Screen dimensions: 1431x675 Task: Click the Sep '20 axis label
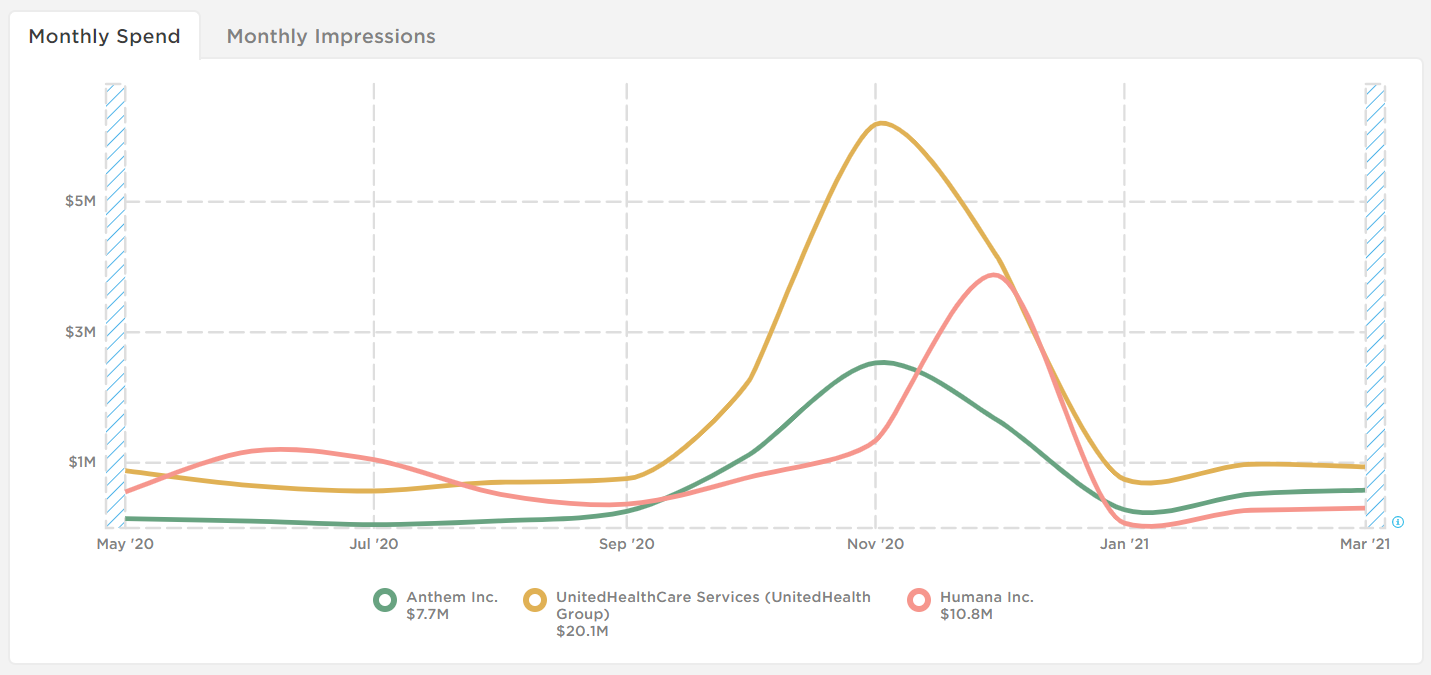tap(627, 543)
